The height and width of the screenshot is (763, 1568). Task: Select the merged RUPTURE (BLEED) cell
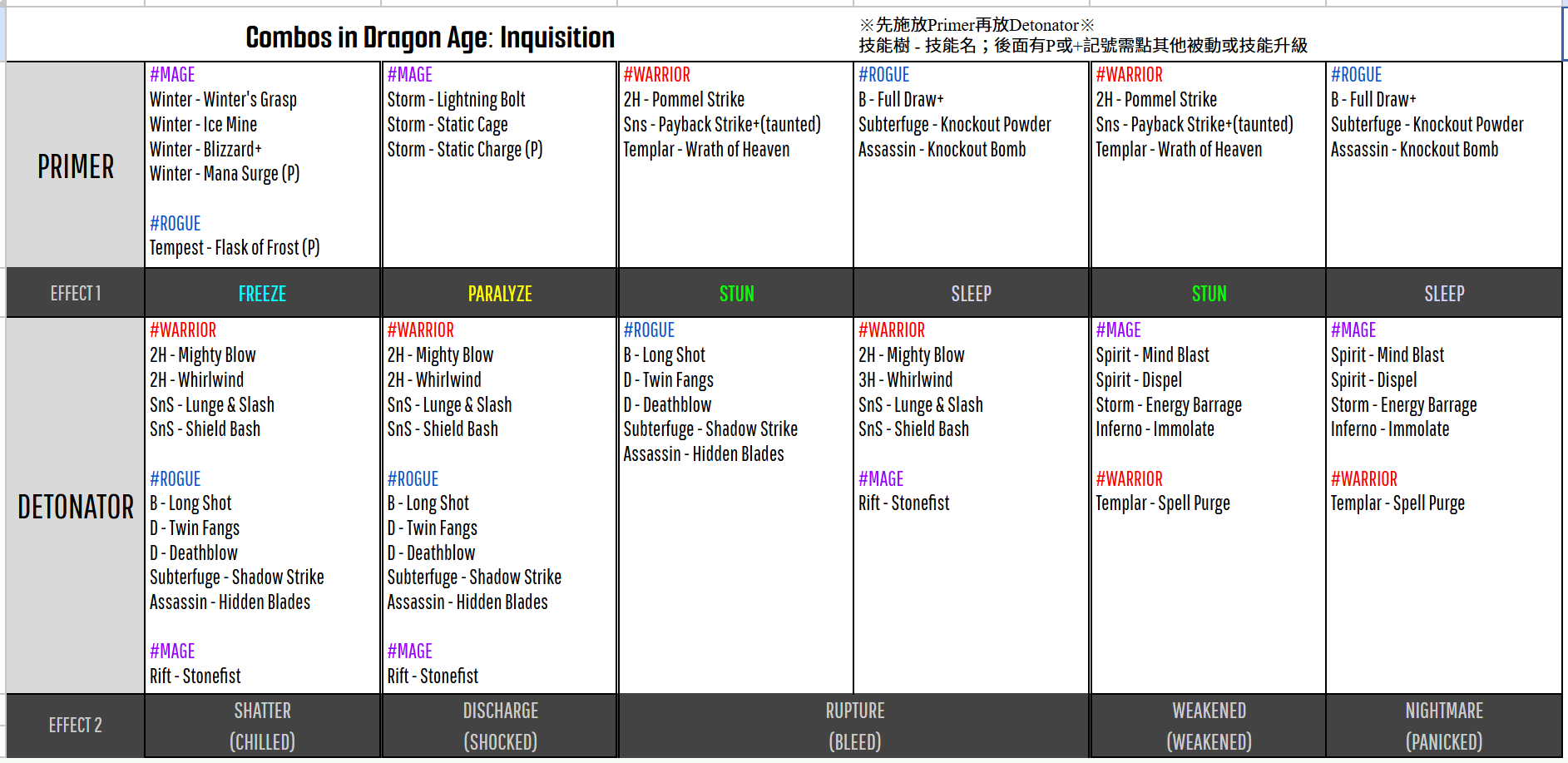pos(854,726)
